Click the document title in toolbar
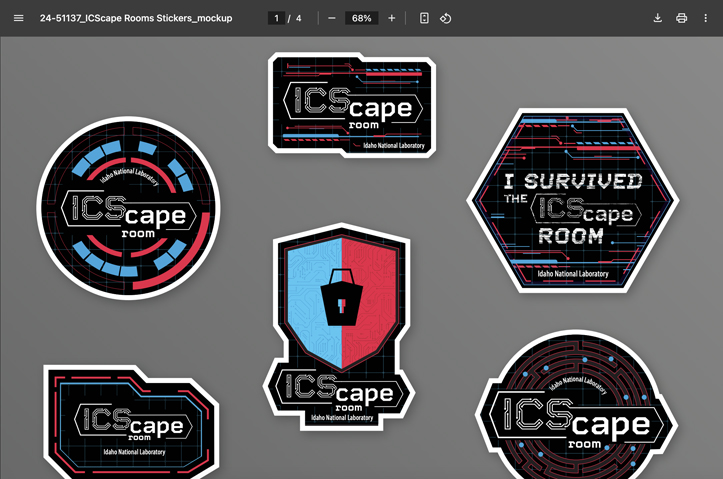Viewport: 723px width, 479px height. [136, 18]
